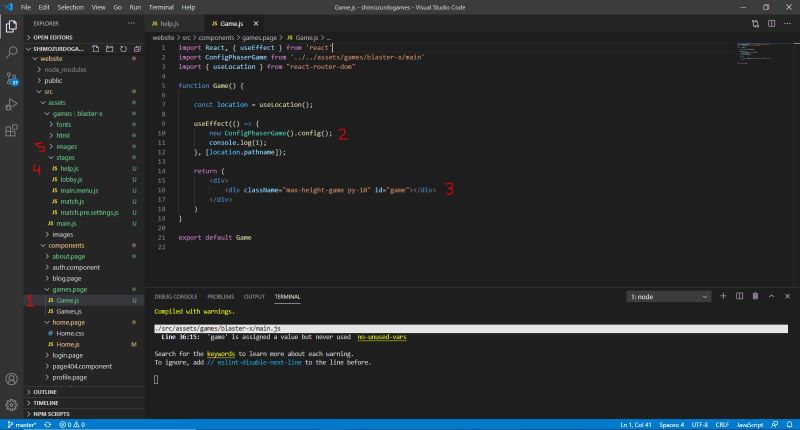Image resolution: width=800 pixels, height=430 pixels.
Task: Click the terminal input cursor area
Action: 156,380
